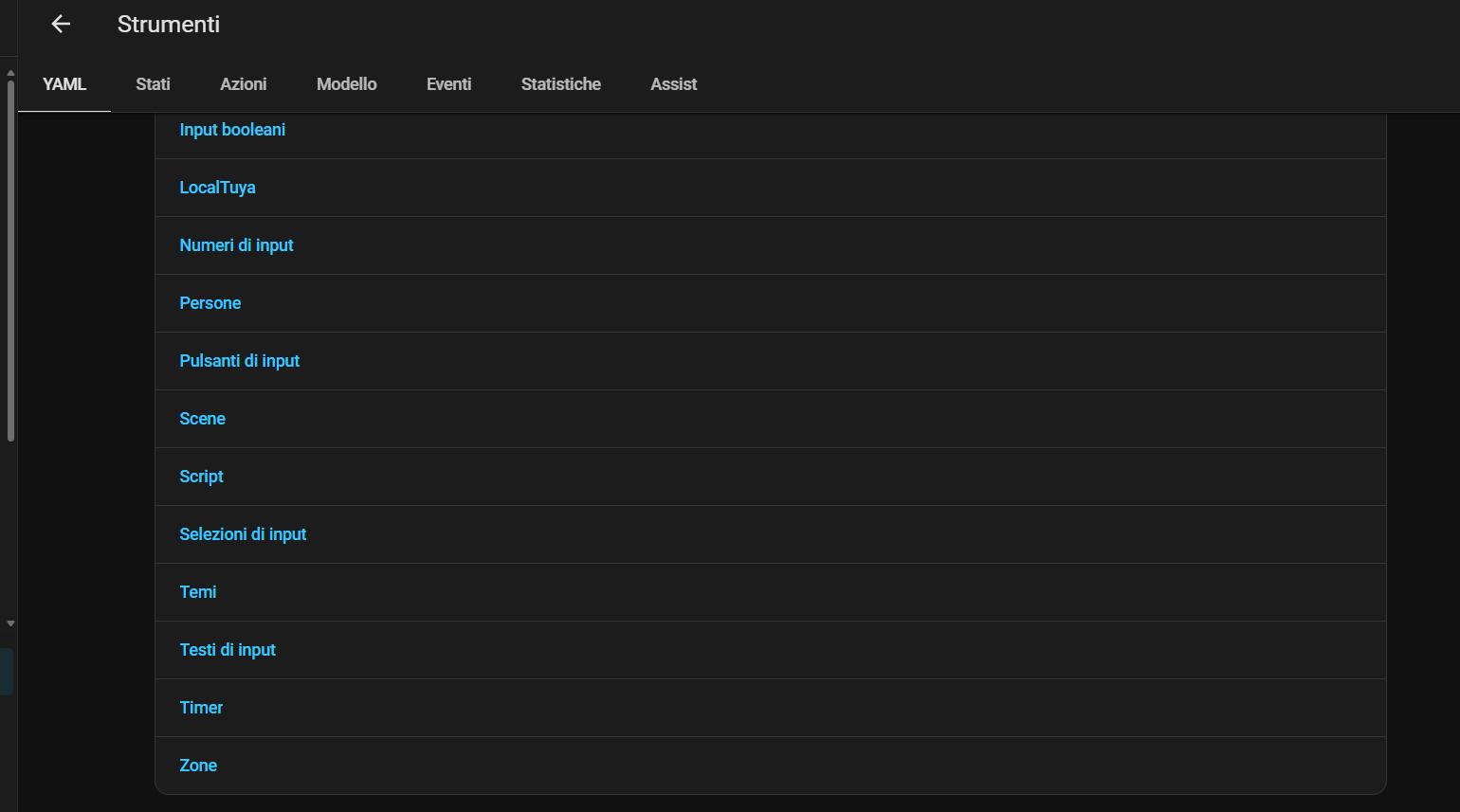Click the sidebar scroll up arrow

(x=10, y=73)
